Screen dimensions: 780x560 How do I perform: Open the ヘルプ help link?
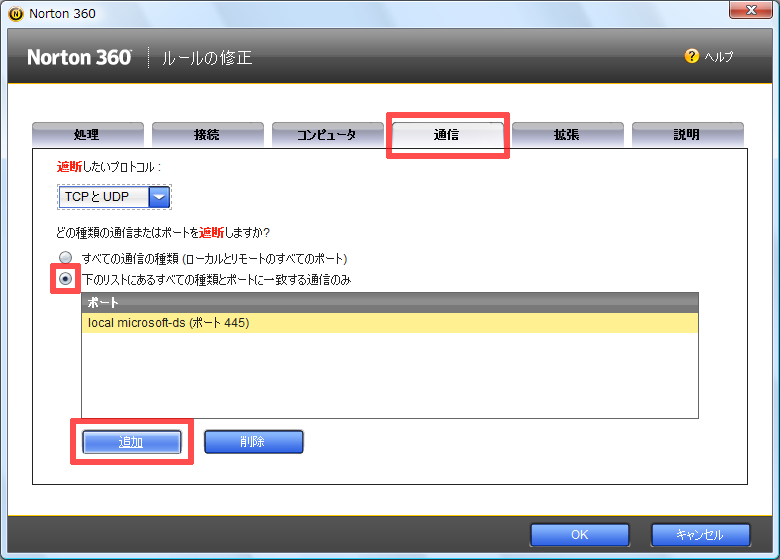[x=718, y=57]
